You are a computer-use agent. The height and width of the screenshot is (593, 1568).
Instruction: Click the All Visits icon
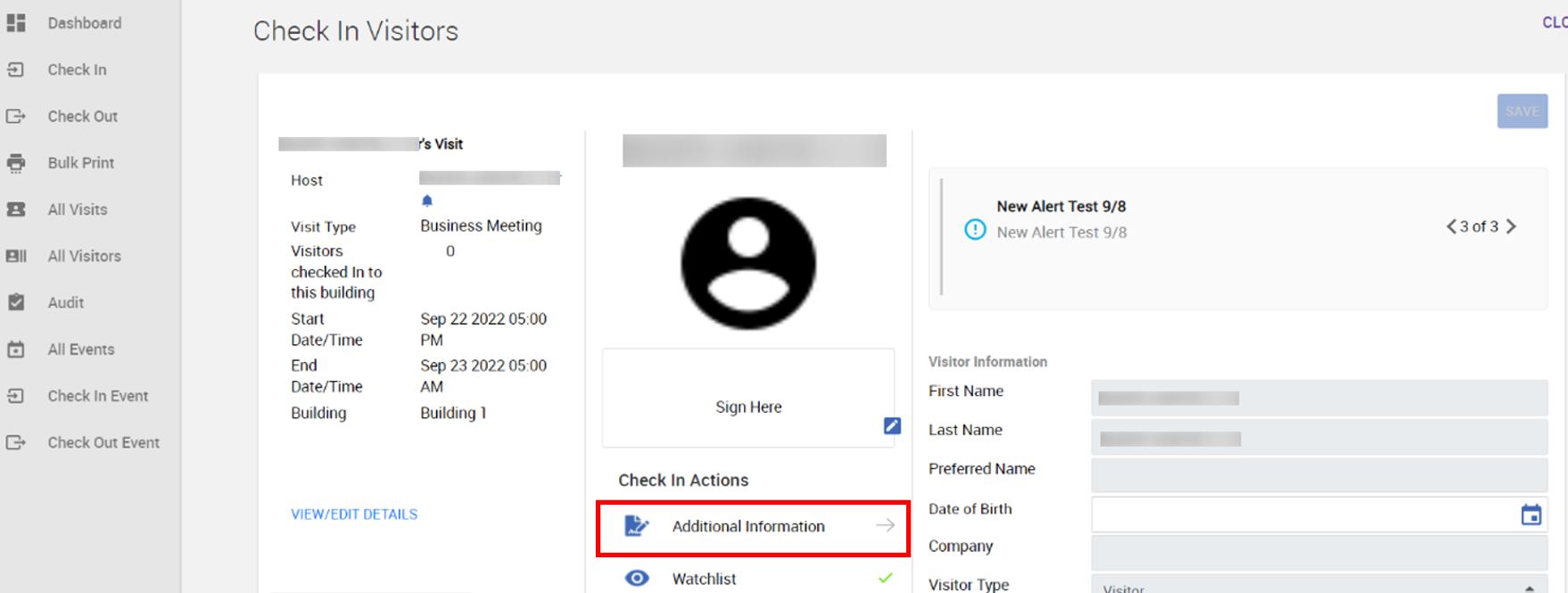point(16,210)
